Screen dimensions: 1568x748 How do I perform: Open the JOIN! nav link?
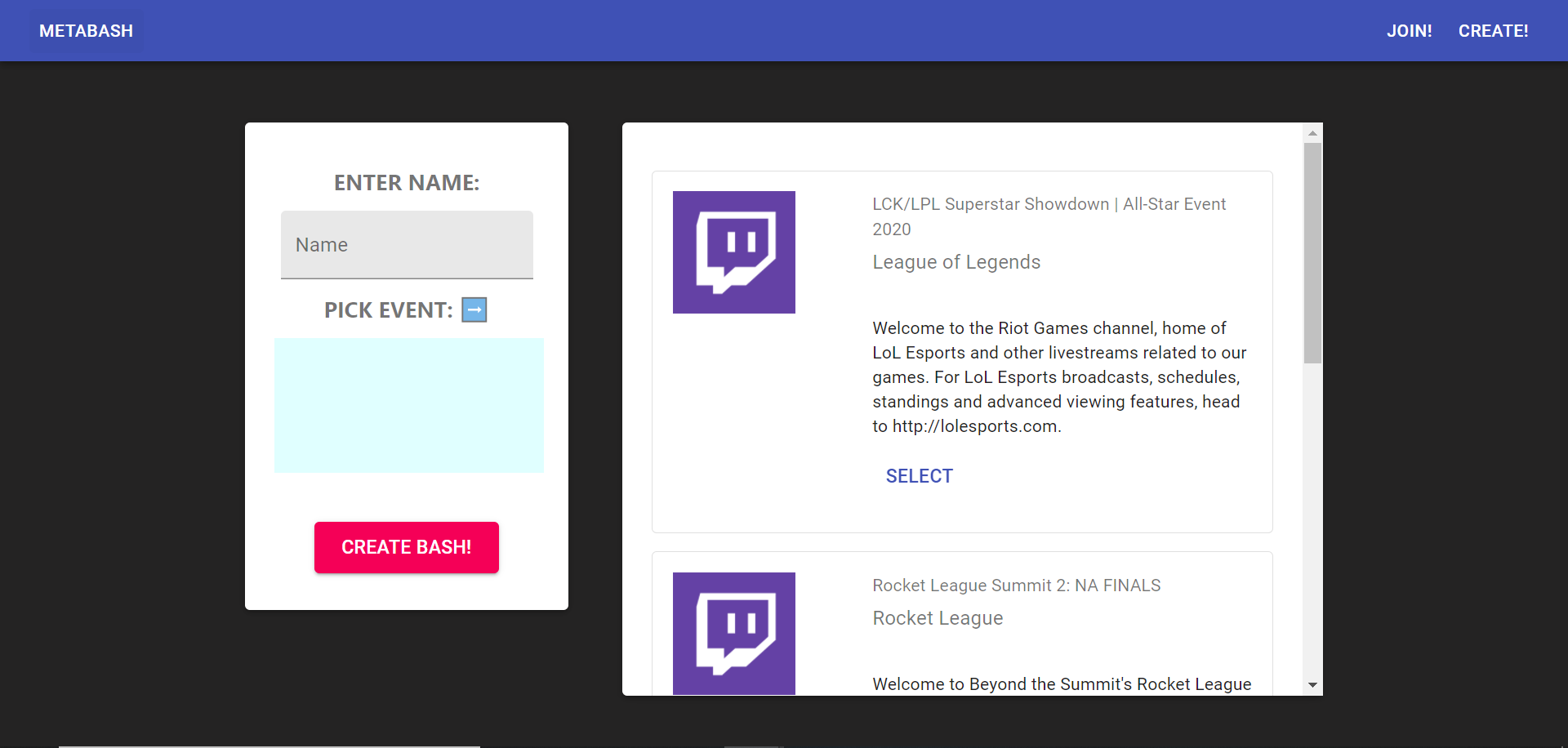pos(1409,31)
